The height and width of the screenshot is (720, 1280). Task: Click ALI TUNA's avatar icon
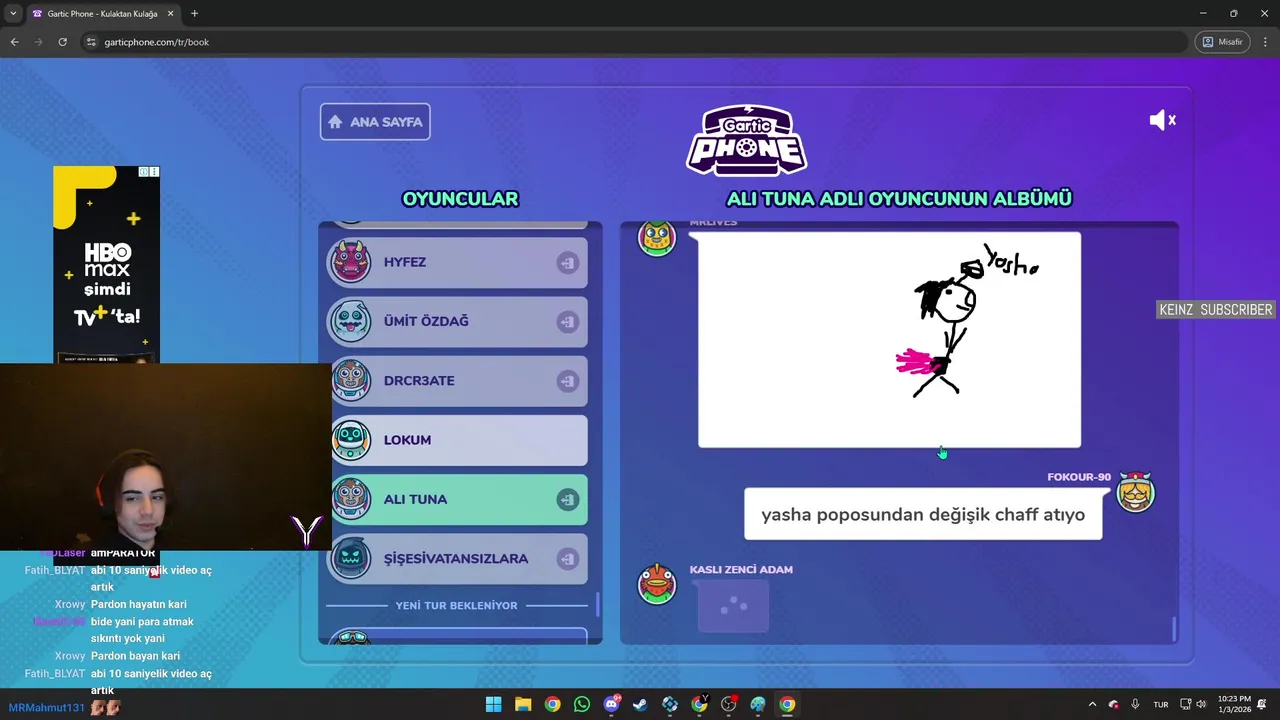351,499
